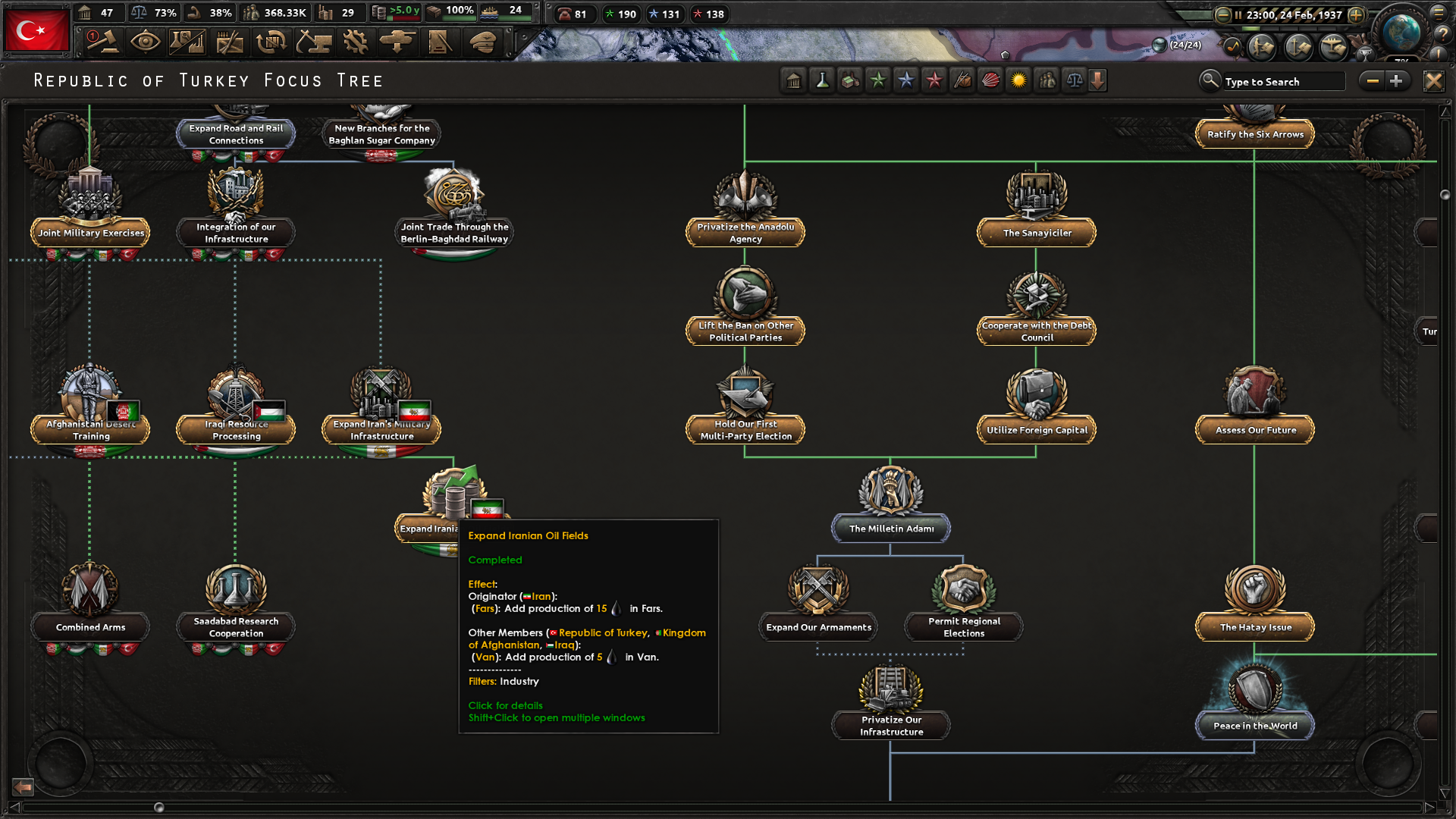
Task: Toggle the rifle and crate filter
Action: point(962,80)
